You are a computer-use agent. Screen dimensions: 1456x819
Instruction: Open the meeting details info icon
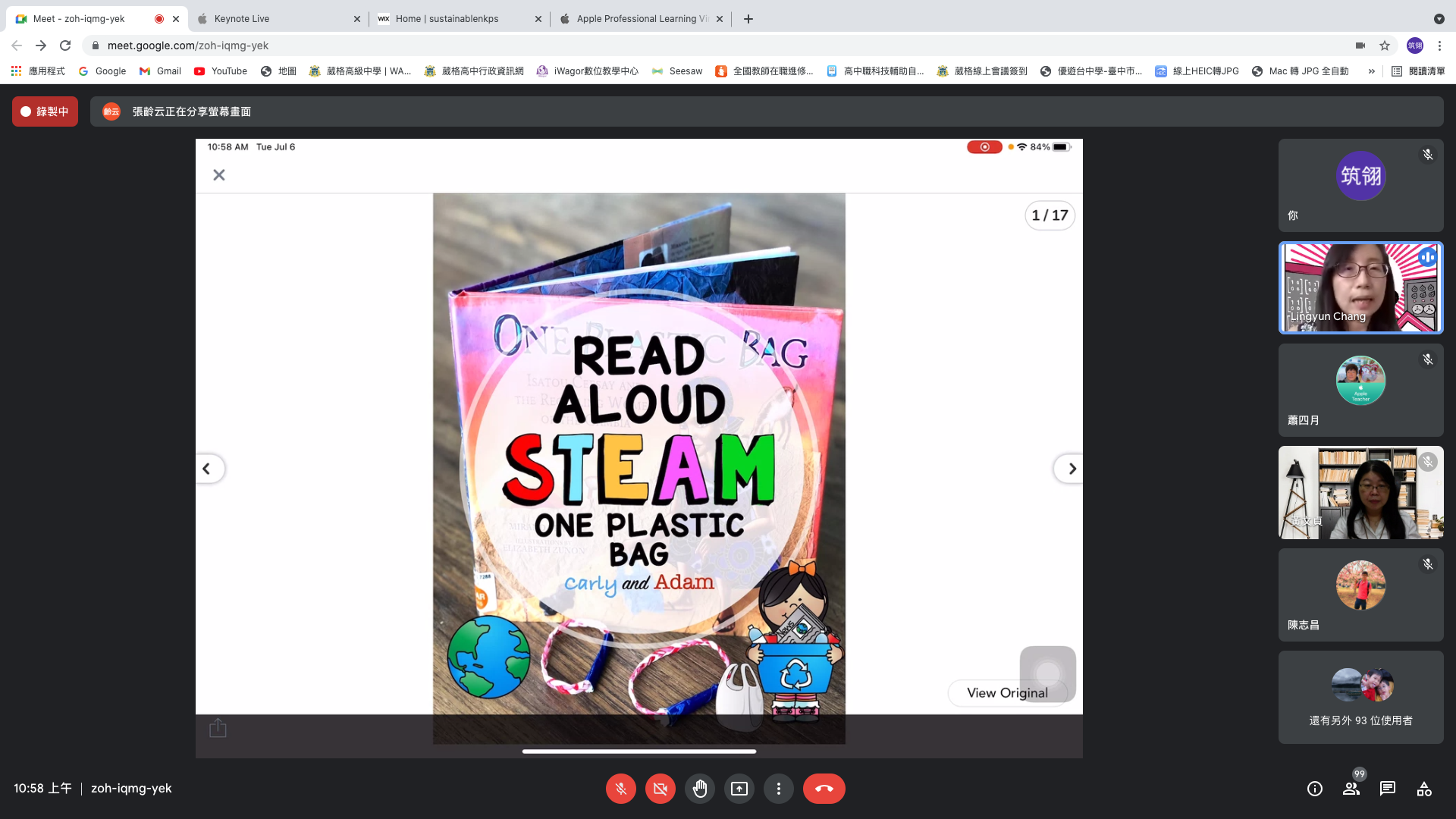click(x=1315, y=789)
